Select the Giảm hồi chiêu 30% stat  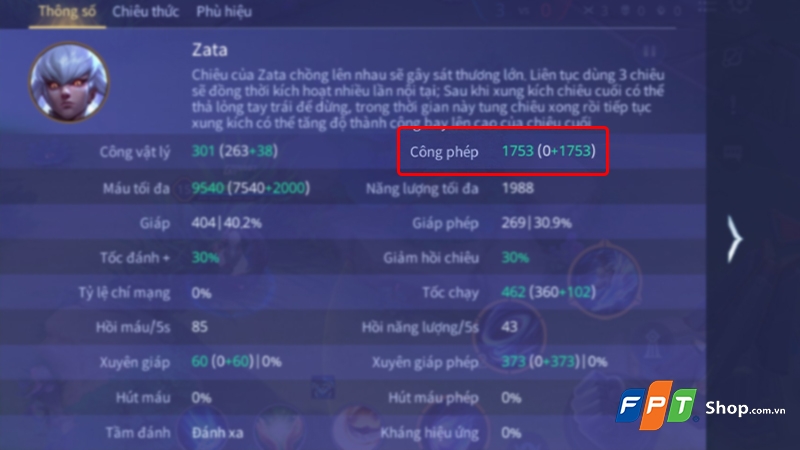456,258
